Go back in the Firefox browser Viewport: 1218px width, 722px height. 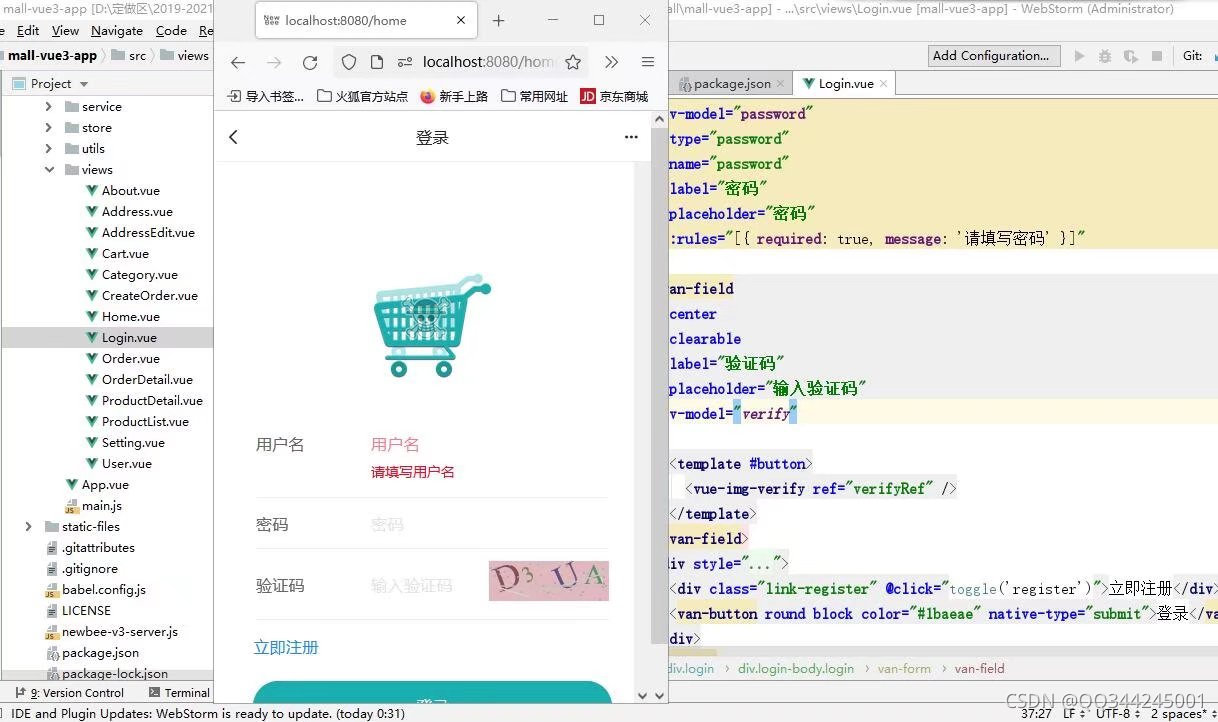[238, 62]
